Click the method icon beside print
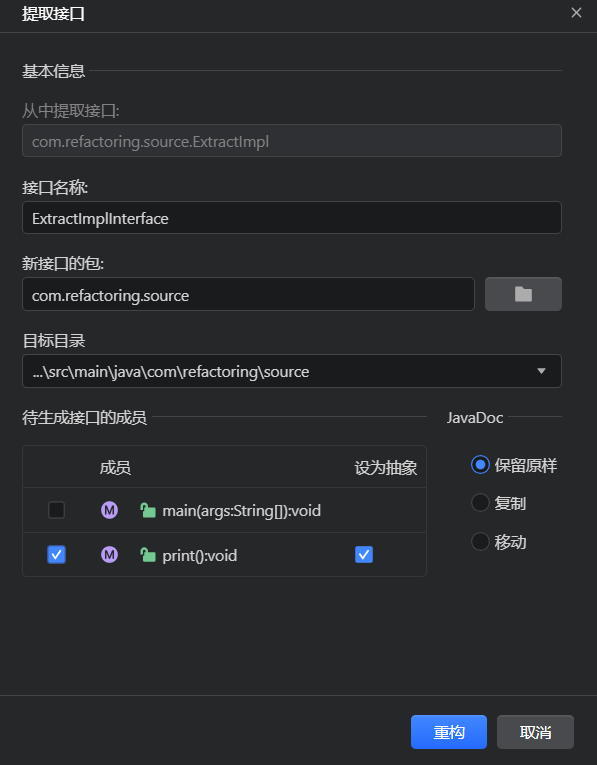 click(x=109, y=555)
